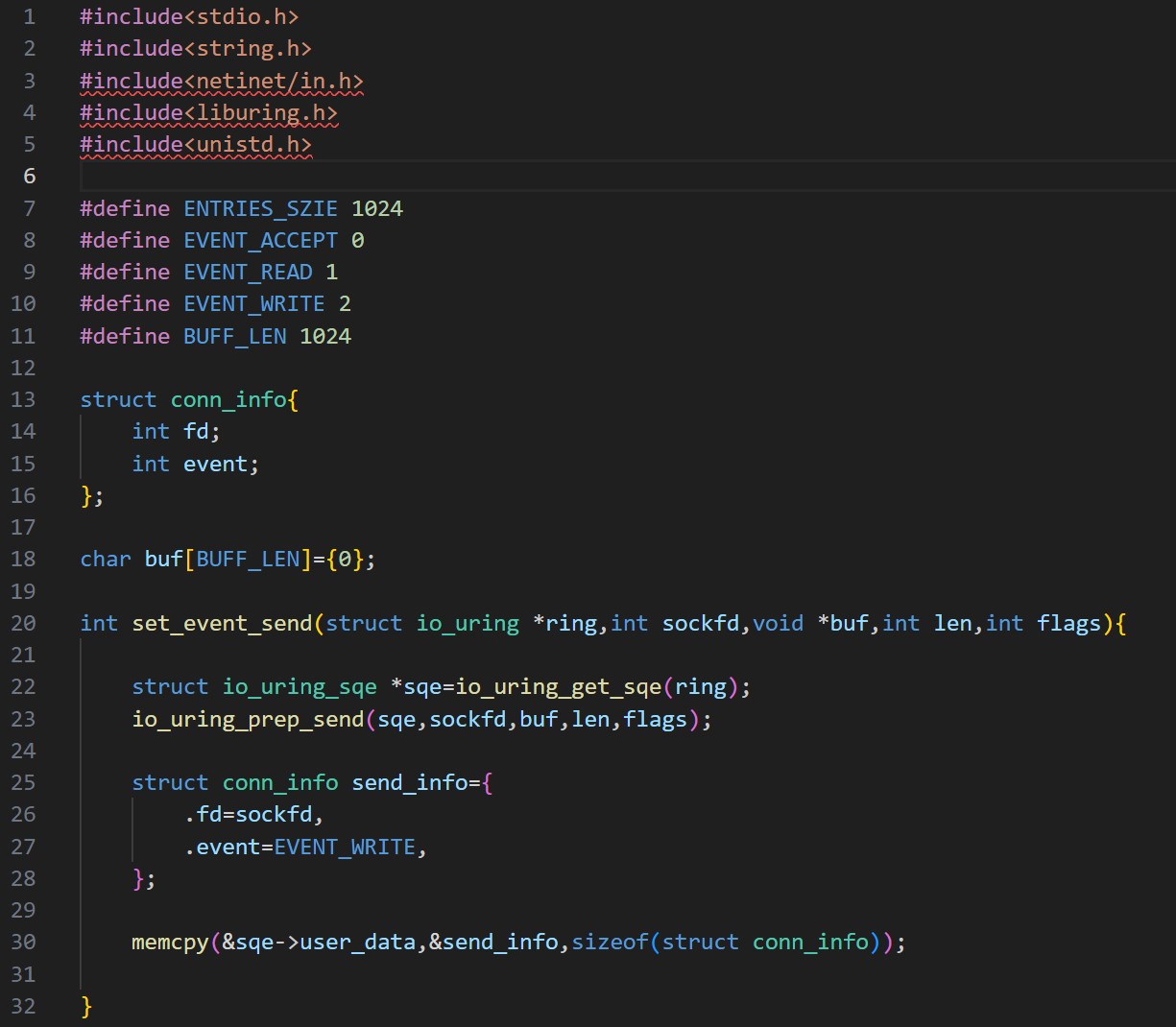This screenshot has height=1027, width=1176.
Task: Click value 1024 on the BUFF_LEN define
Action: (325, 336)
